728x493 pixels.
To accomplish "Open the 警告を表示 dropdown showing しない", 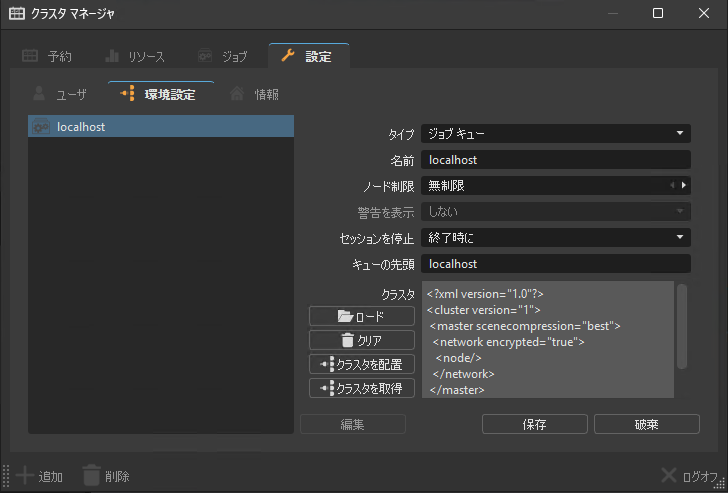I will click(556, 212).
